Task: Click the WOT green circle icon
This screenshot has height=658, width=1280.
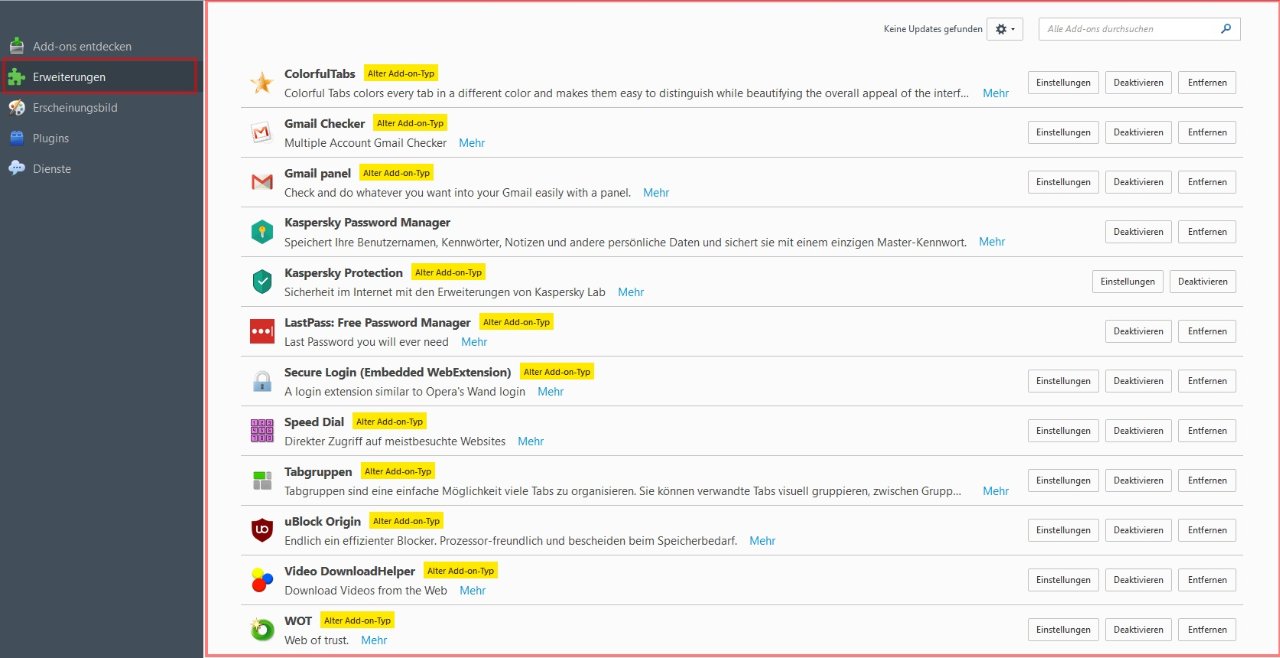Action: click(262, 629)
